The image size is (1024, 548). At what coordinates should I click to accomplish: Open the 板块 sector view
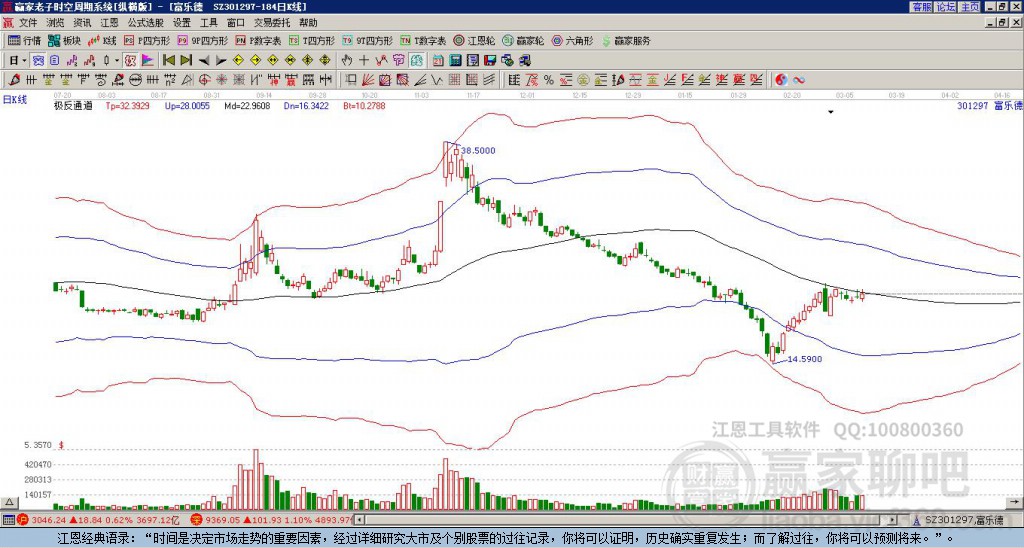click(65, 40)
